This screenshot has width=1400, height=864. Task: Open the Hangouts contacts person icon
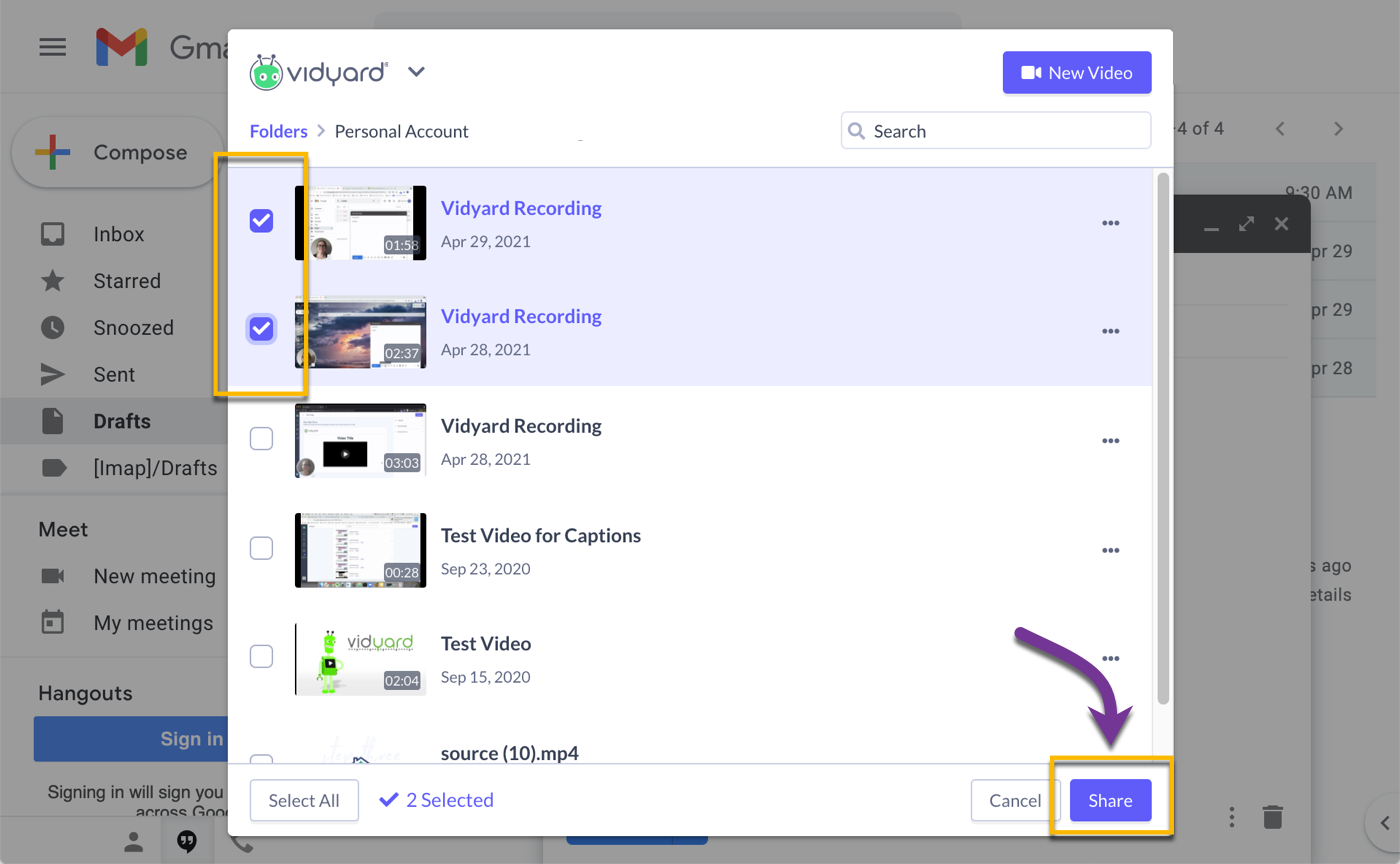134,842
